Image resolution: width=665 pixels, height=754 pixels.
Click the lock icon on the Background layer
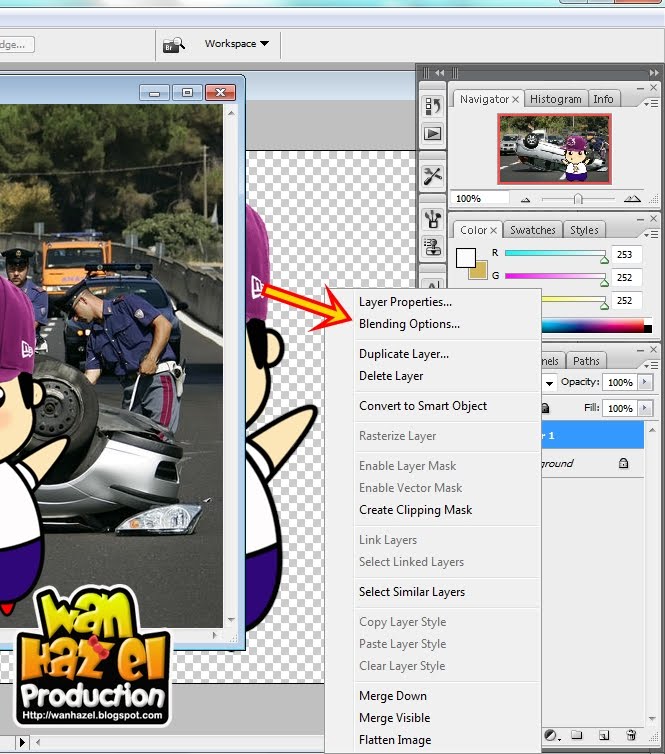pos(623,463)
